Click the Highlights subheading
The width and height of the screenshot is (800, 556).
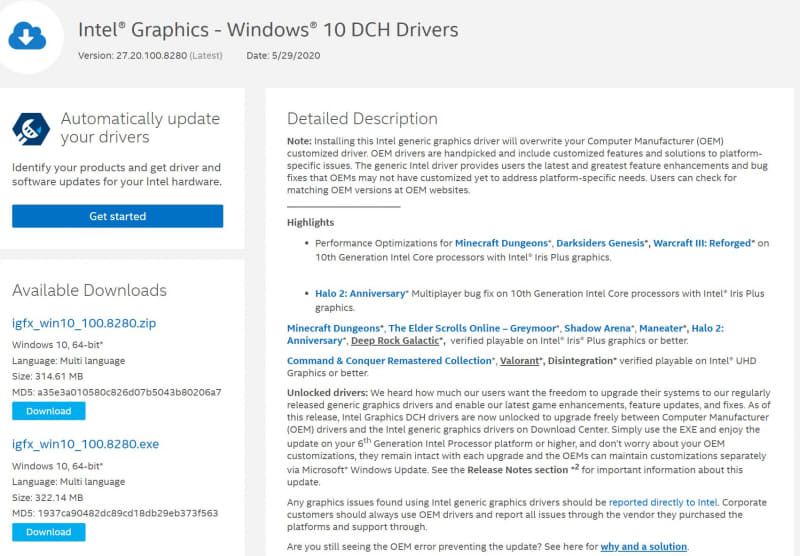tap(310, 223)
